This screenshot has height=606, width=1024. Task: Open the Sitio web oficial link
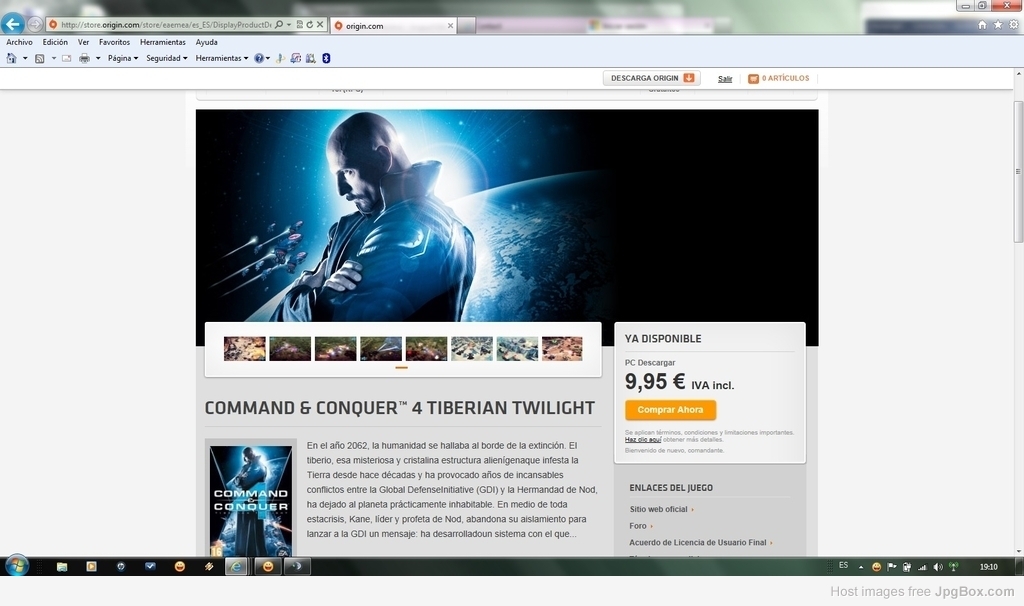tap(659, 509)
